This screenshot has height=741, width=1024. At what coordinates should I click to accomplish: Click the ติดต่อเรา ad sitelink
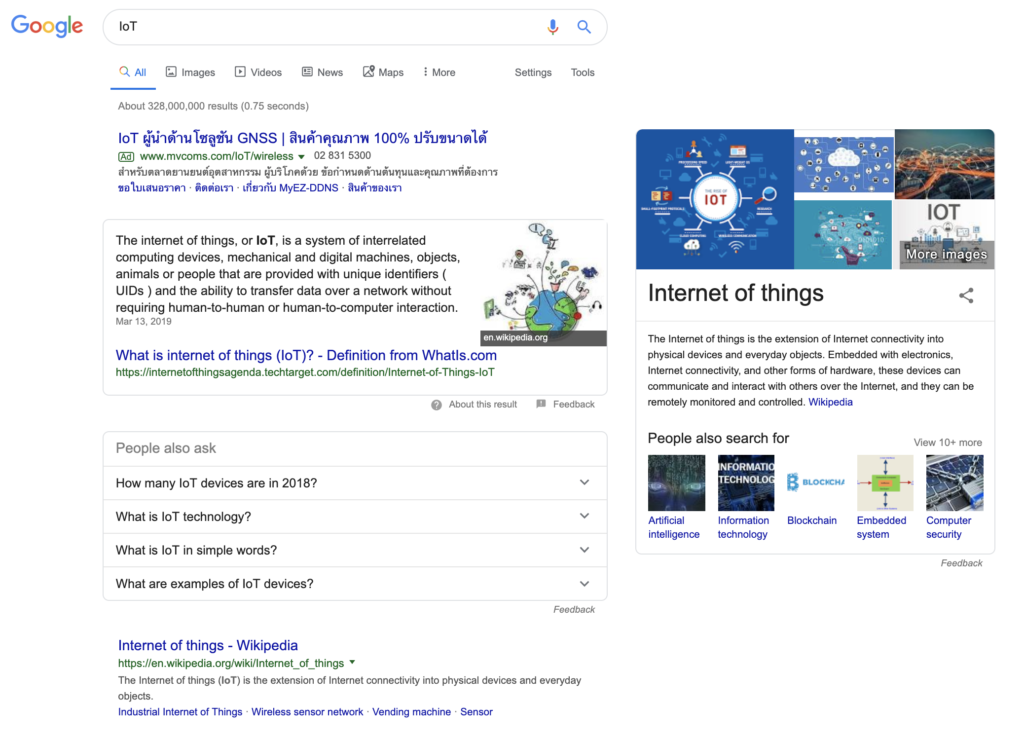214,188
